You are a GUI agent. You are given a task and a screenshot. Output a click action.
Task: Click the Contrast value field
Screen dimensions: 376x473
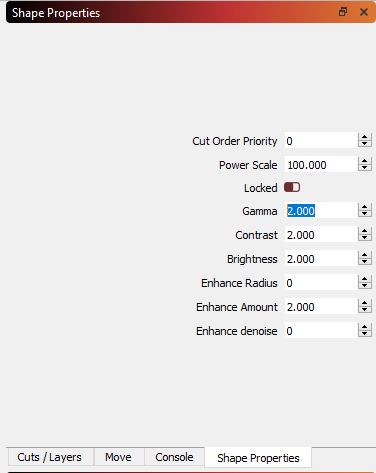(321, 235)
